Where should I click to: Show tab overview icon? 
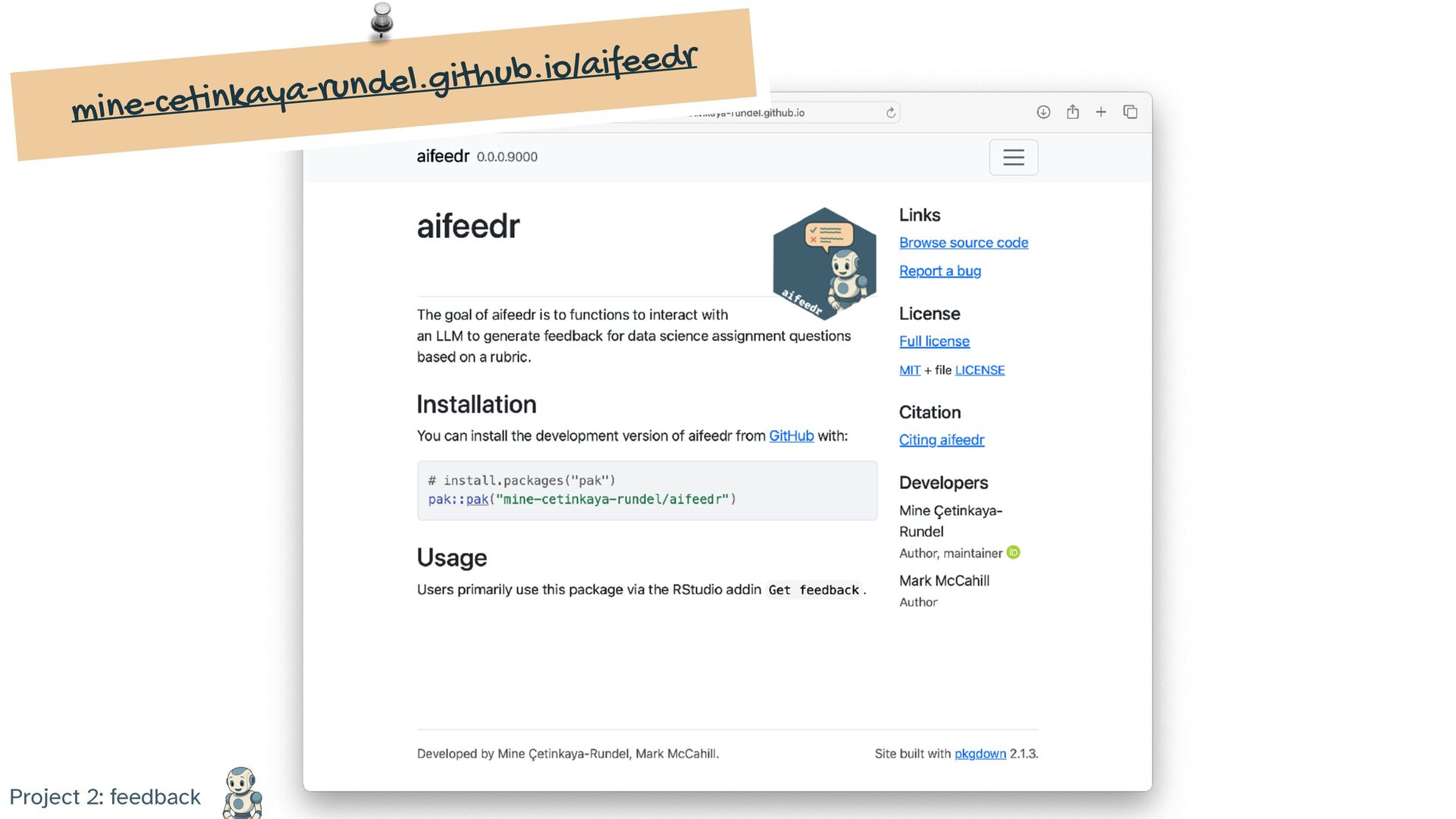click(x=1130, y=112)
